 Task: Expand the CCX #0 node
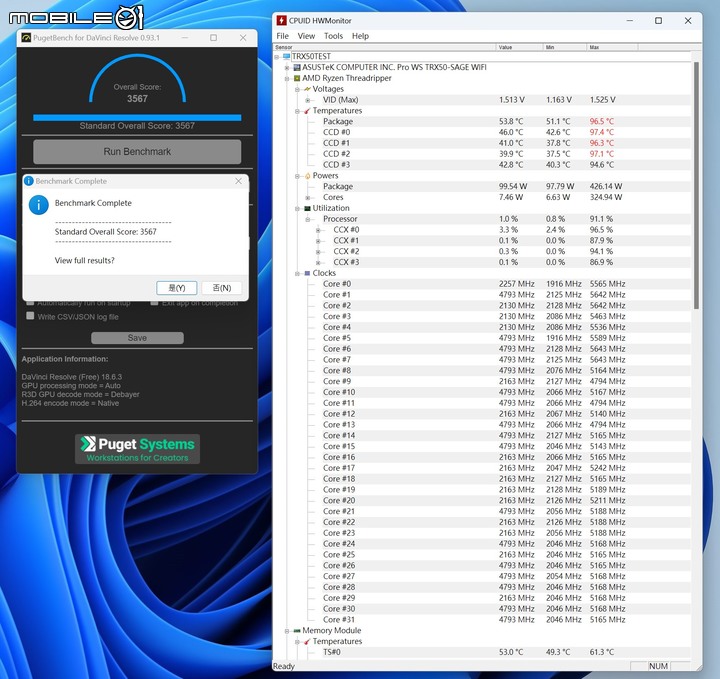[318, 230]
